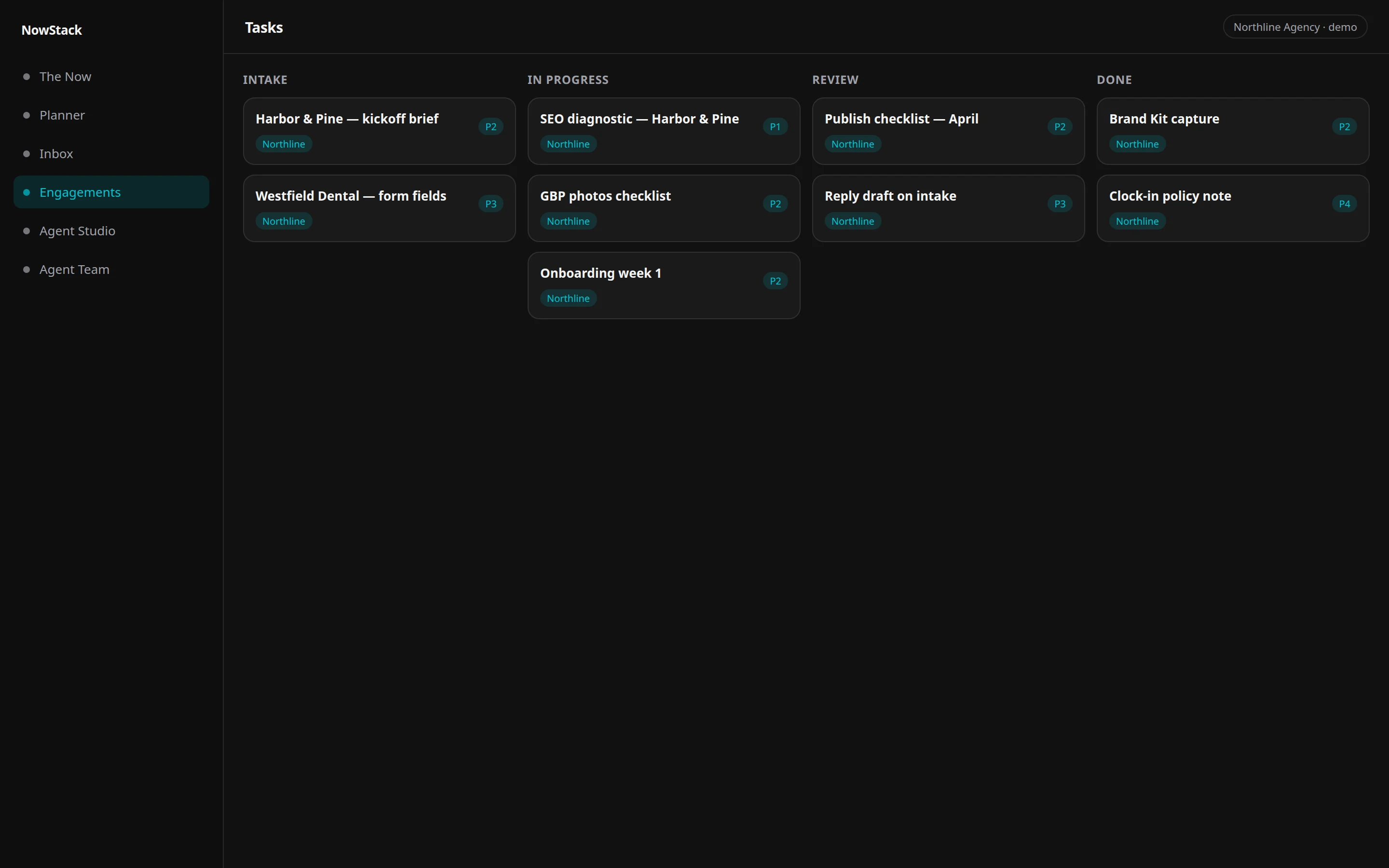Click P1 badge on SEO diagnostic card

775,126
